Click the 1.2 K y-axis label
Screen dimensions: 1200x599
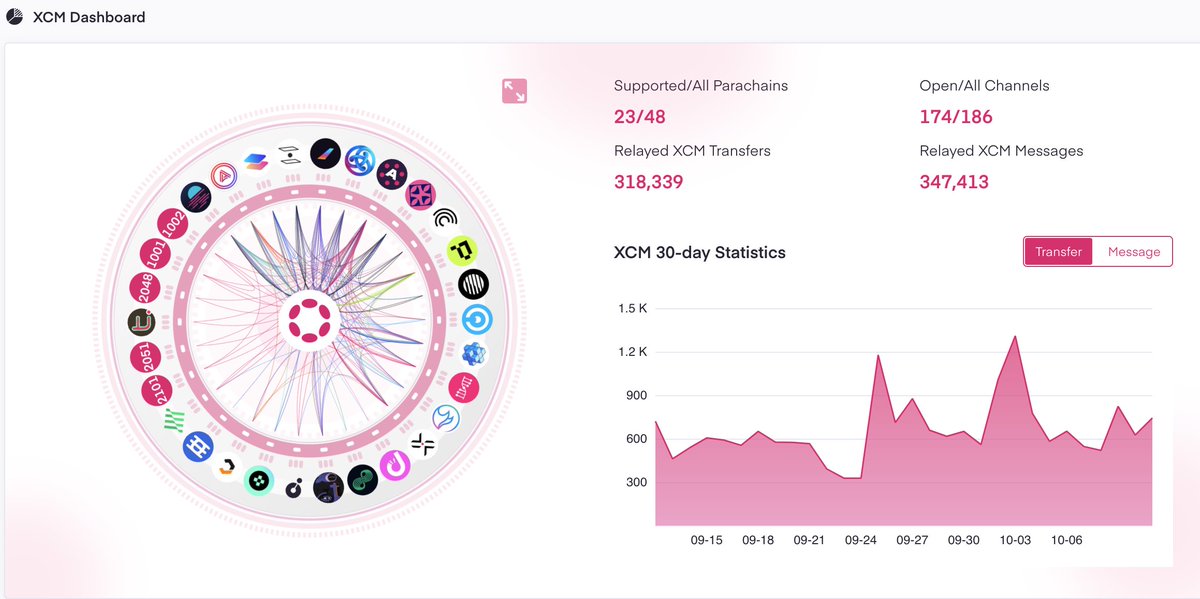(x=632, y=352)
